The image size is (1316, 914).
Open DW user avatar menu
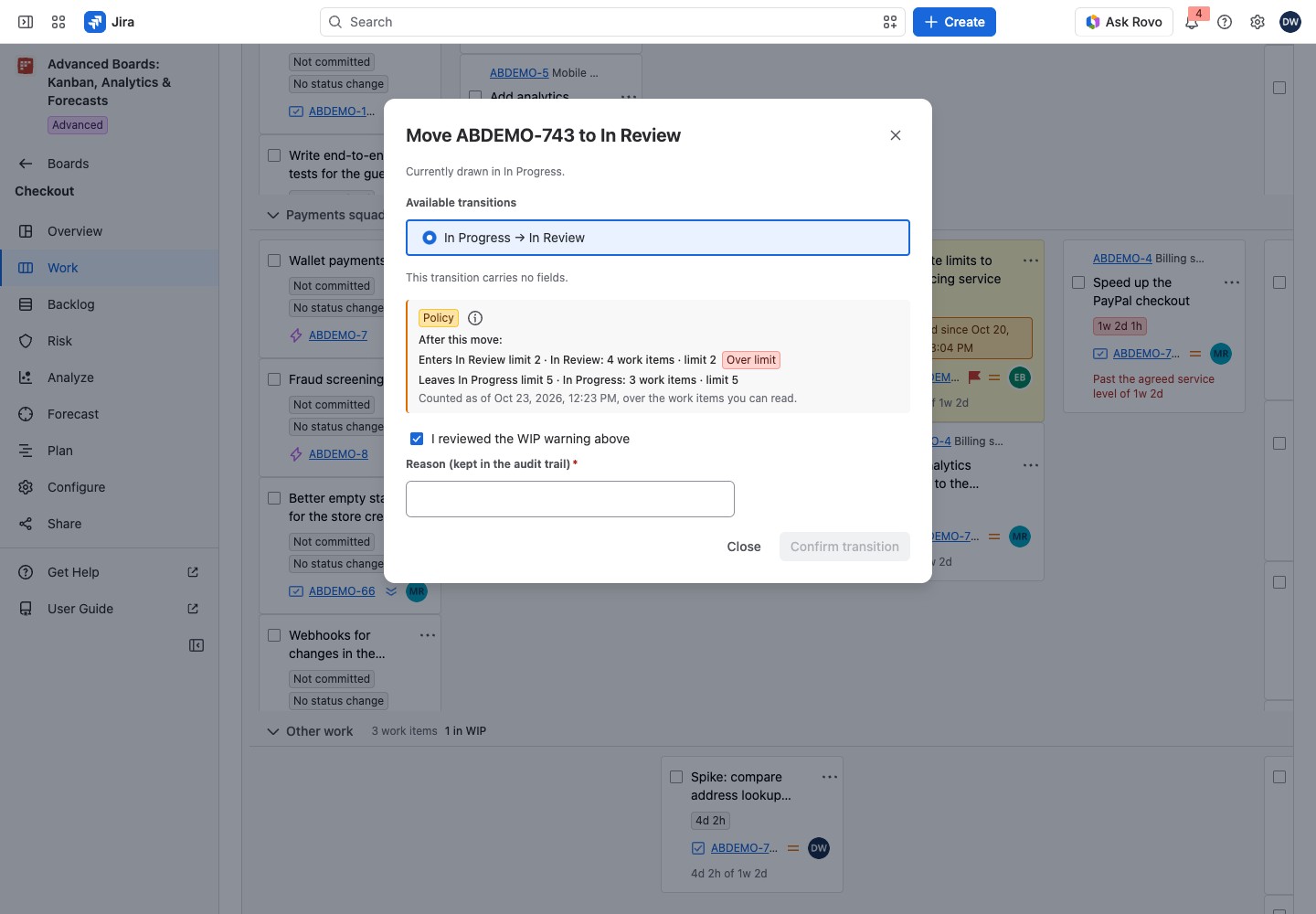(1290, 22)
